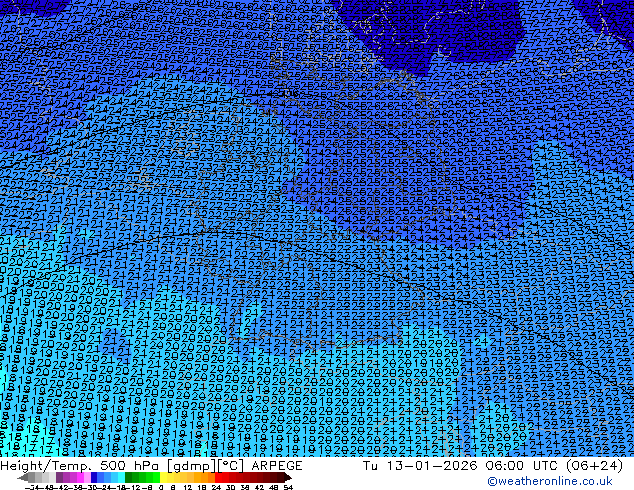Click the dark blue swatch in the legend
The width and height of the screenshot is (634, 490).
(94, 477)
